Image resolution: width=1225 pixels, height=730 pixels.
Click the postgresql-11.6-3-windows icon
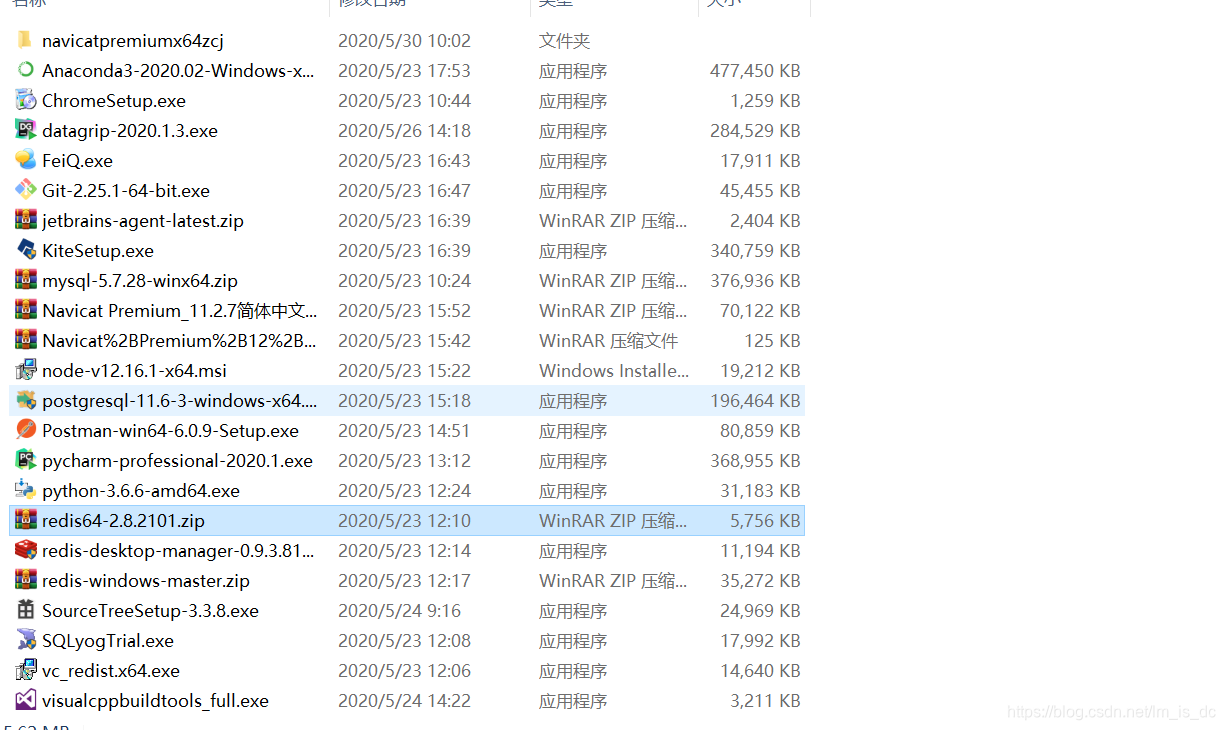26,400
